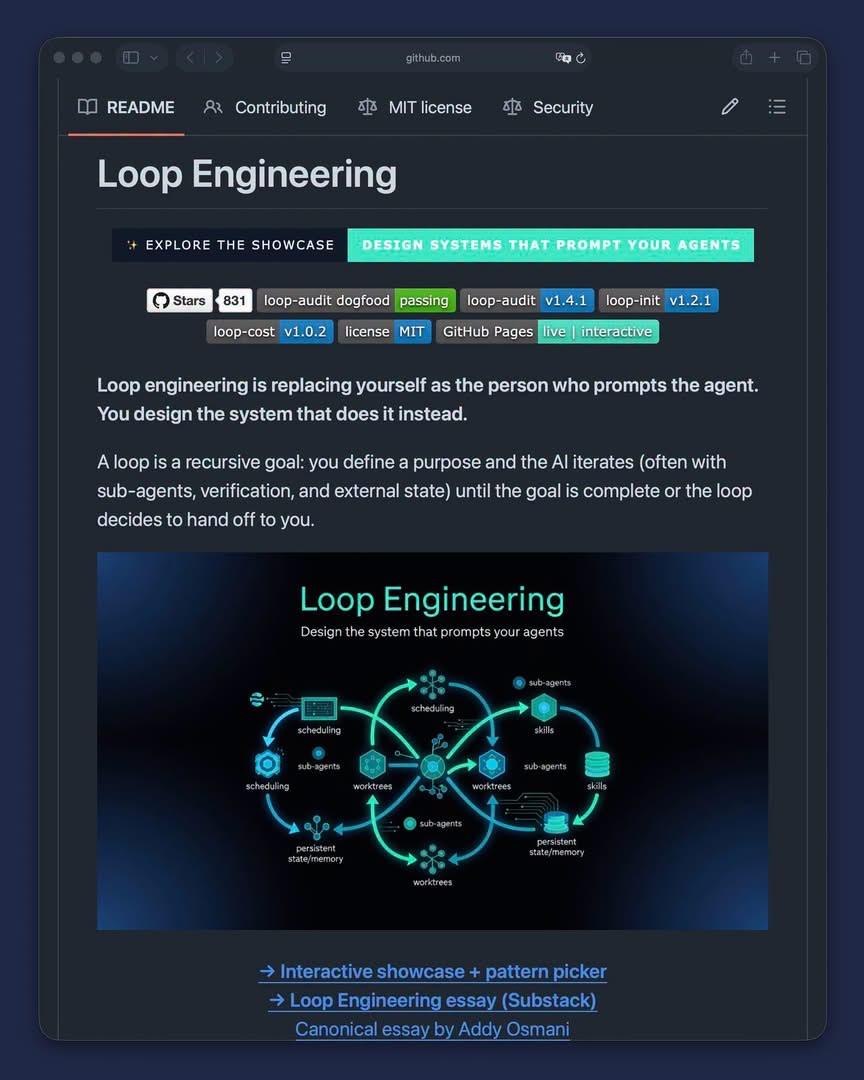864x1080 pixels.
Task: Open the loop-init v1.2.1 badge
Action: pyautogui.click(x=659, y=300)
